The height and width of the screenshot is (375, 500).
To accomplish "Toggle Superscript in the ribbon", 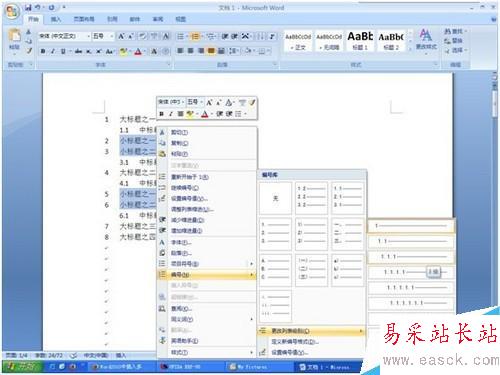I will click(99, 51).
